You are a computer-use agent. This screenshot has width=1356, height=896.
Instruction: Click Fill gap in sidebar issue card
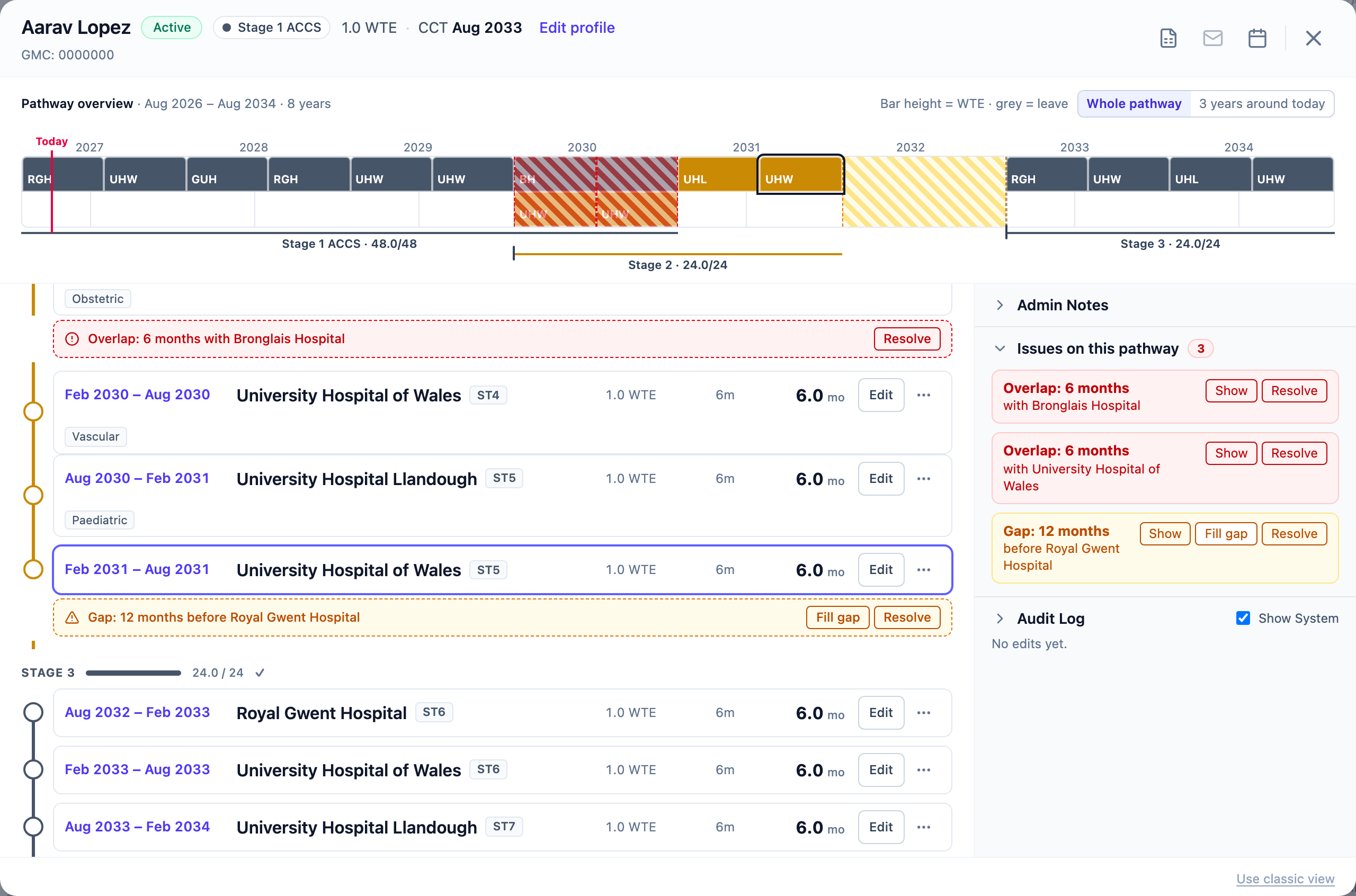(1226, 534)
